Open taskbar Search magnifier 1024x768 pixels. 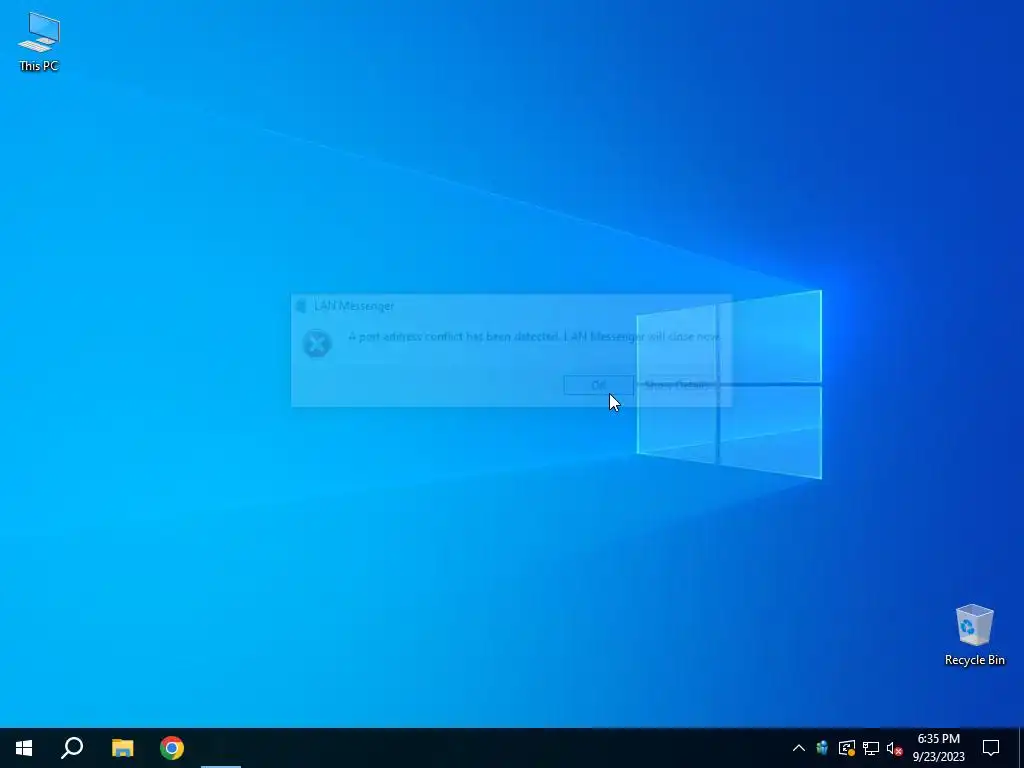(x=72, y=748)
